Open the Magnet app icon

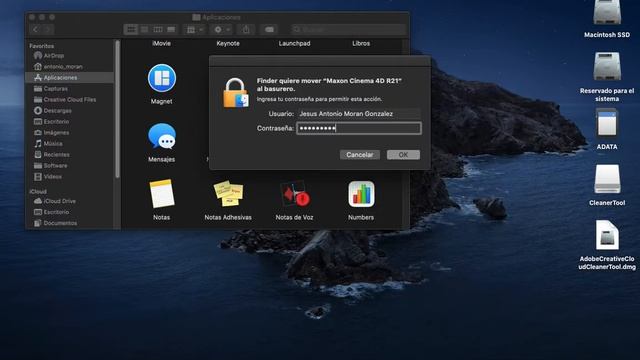(162, 78)
